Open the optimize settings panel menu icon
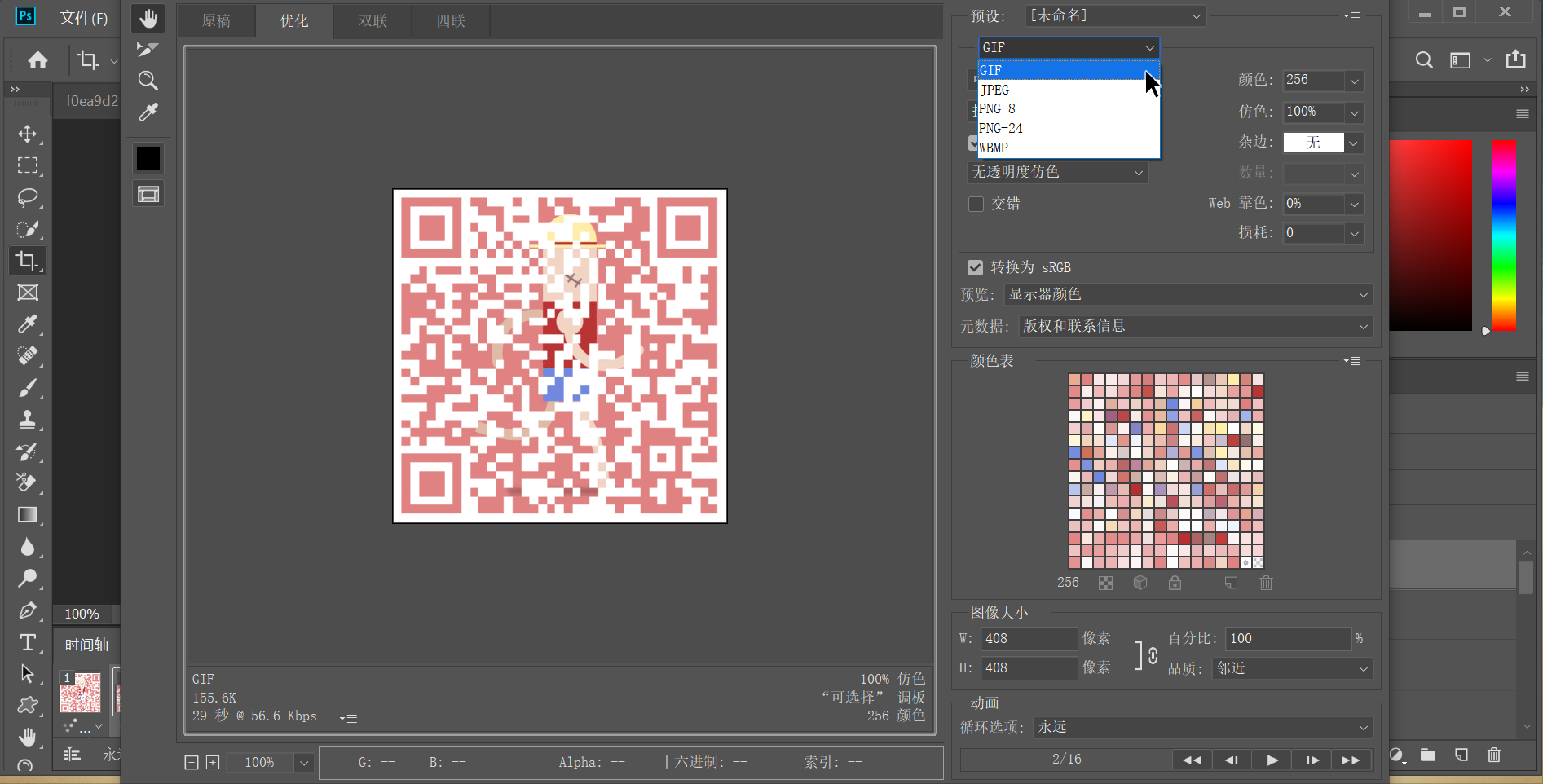 [x=1352, y=16]
